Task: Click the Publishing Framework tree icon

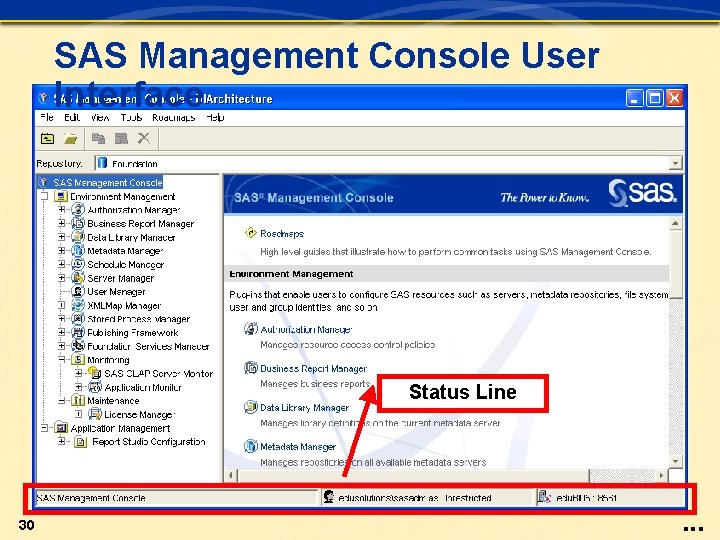Action: pos(79,332)
